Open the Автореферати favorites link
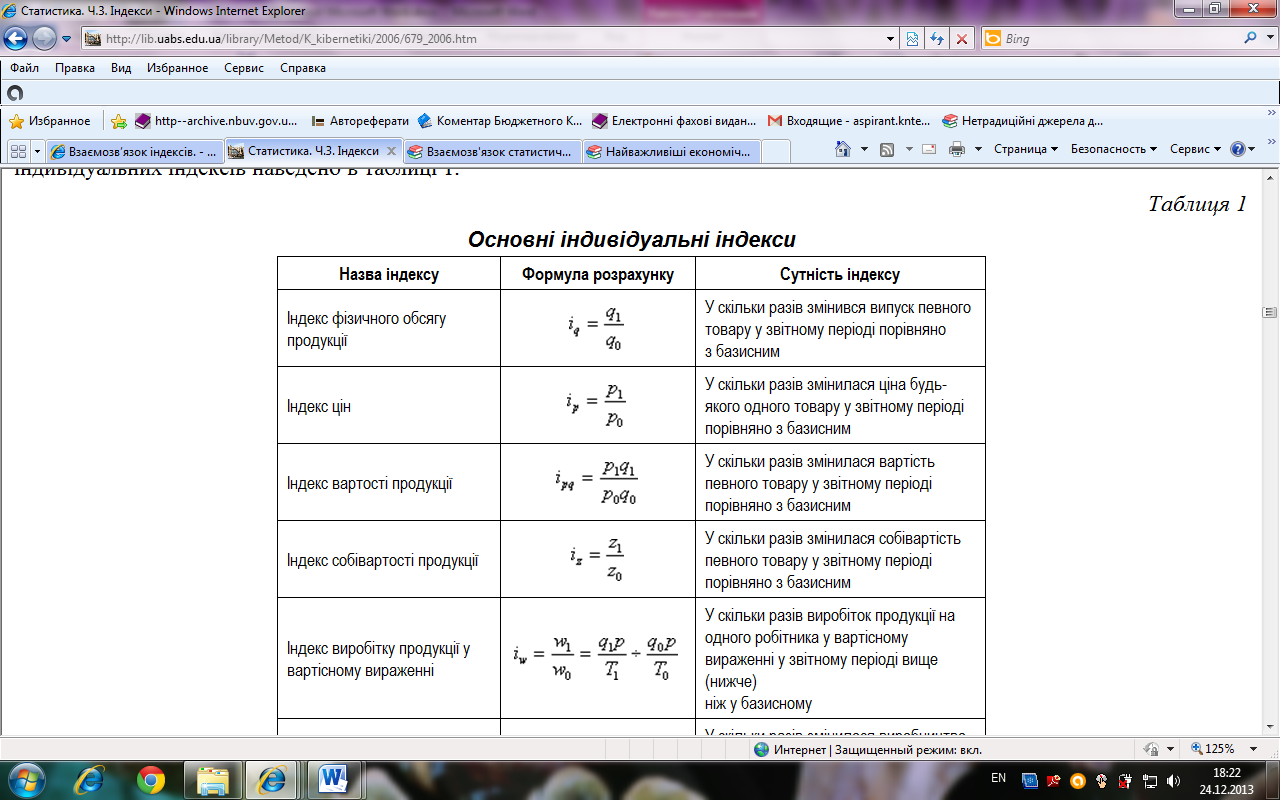Viewport: 1280px width, 800px height. (x=360, y=121)
